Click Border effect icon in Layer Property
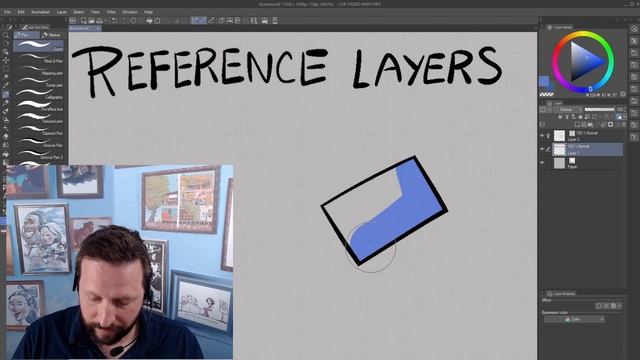The image size is (640, 360). (x=599, y=306)
